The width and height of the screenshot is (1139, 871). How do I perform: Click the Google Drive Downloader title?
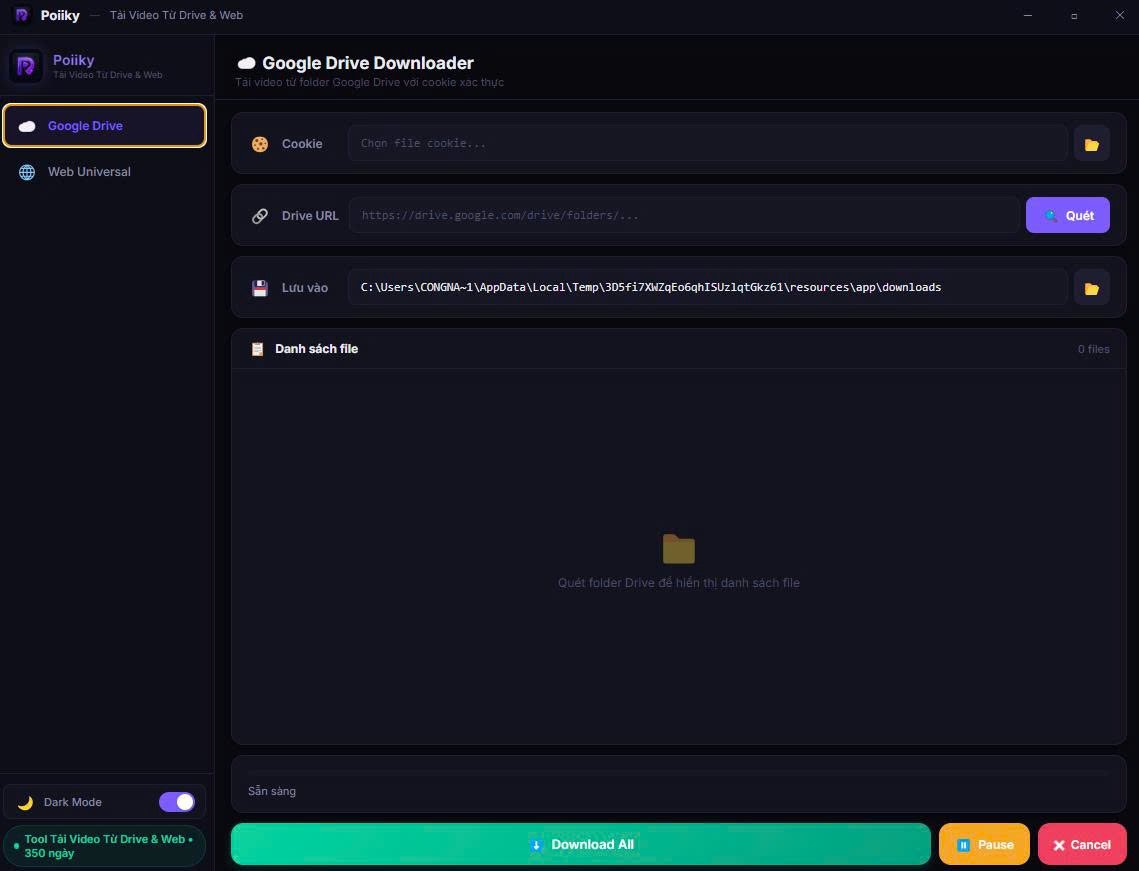click(x=368, y=63)
